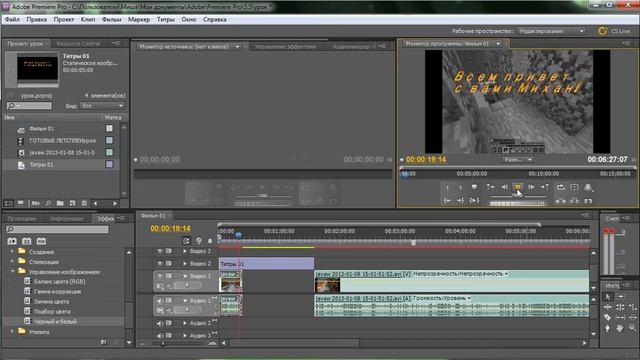Click timeline zoom slider at bottom
This screenshot has height=360, width=640.
[x=178, y=344]
